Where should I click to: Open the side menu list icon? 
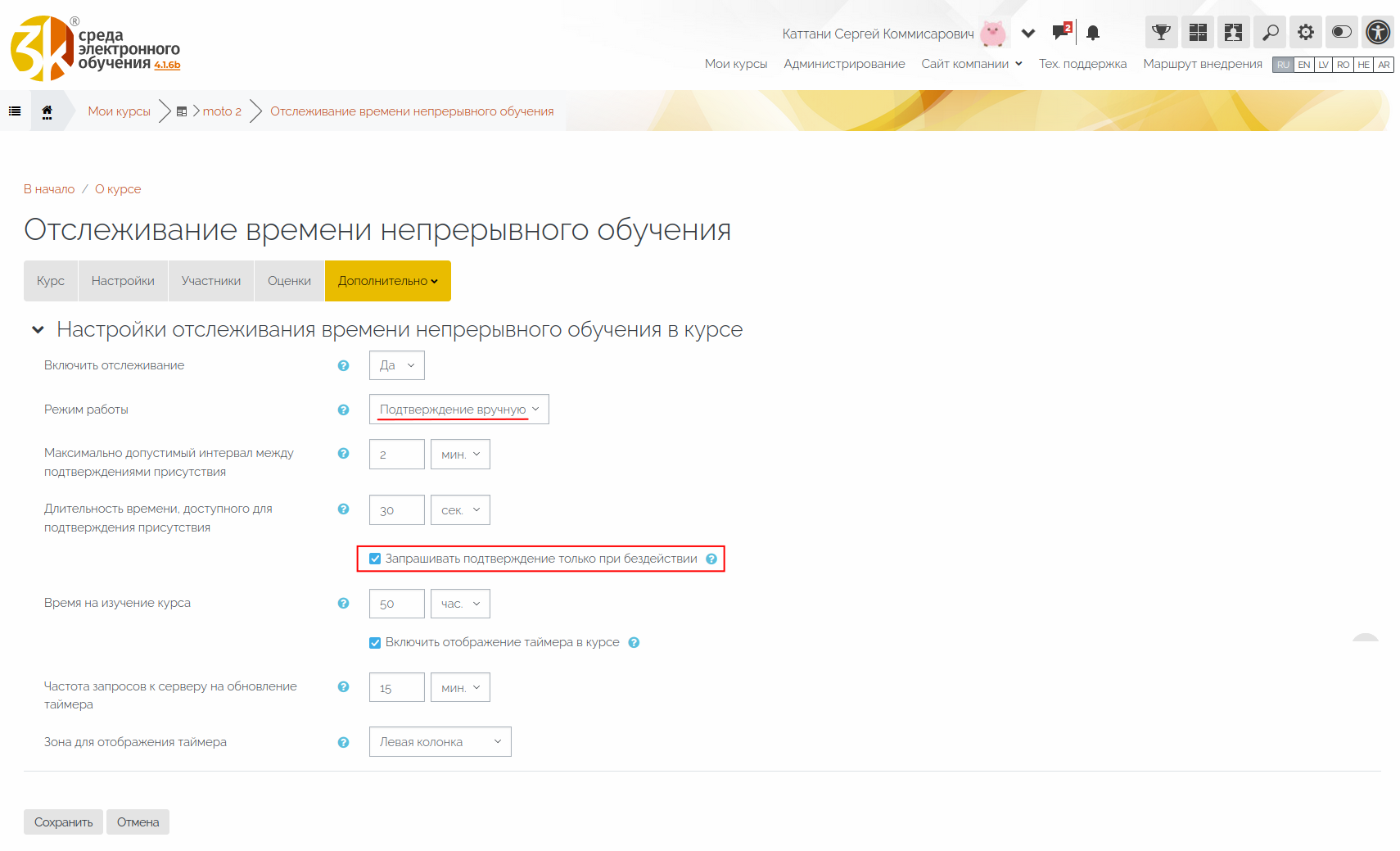(15, 111)
